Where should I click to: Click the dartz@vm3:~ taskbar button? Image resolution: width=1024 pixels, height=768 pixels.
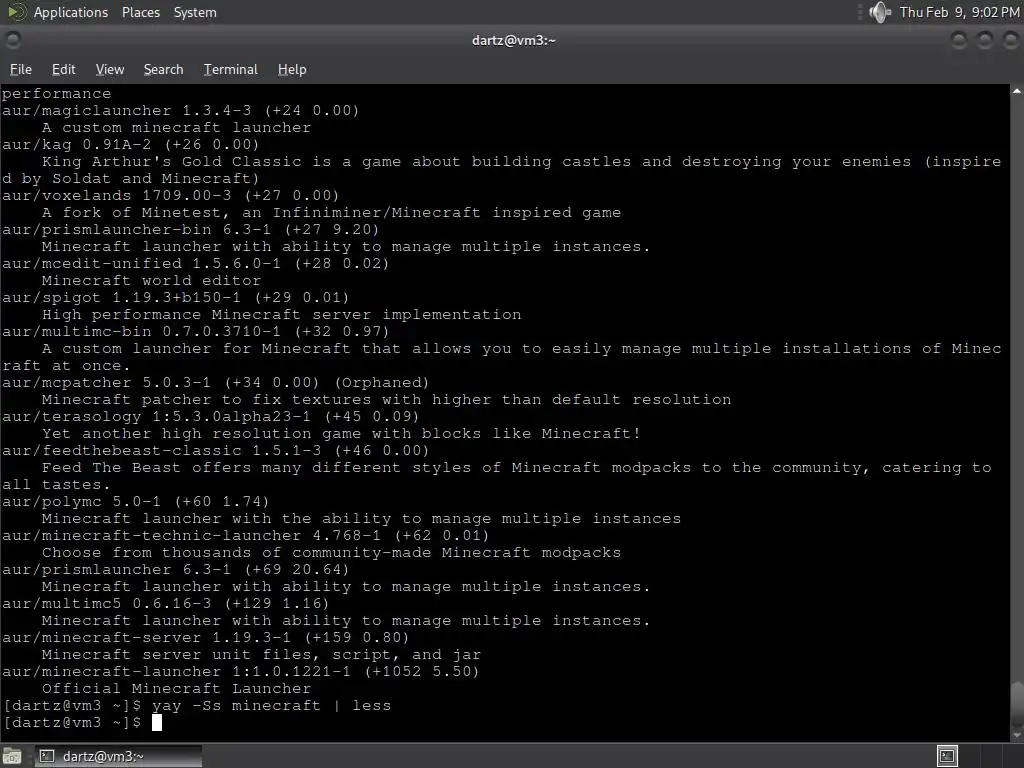point(118,756)
